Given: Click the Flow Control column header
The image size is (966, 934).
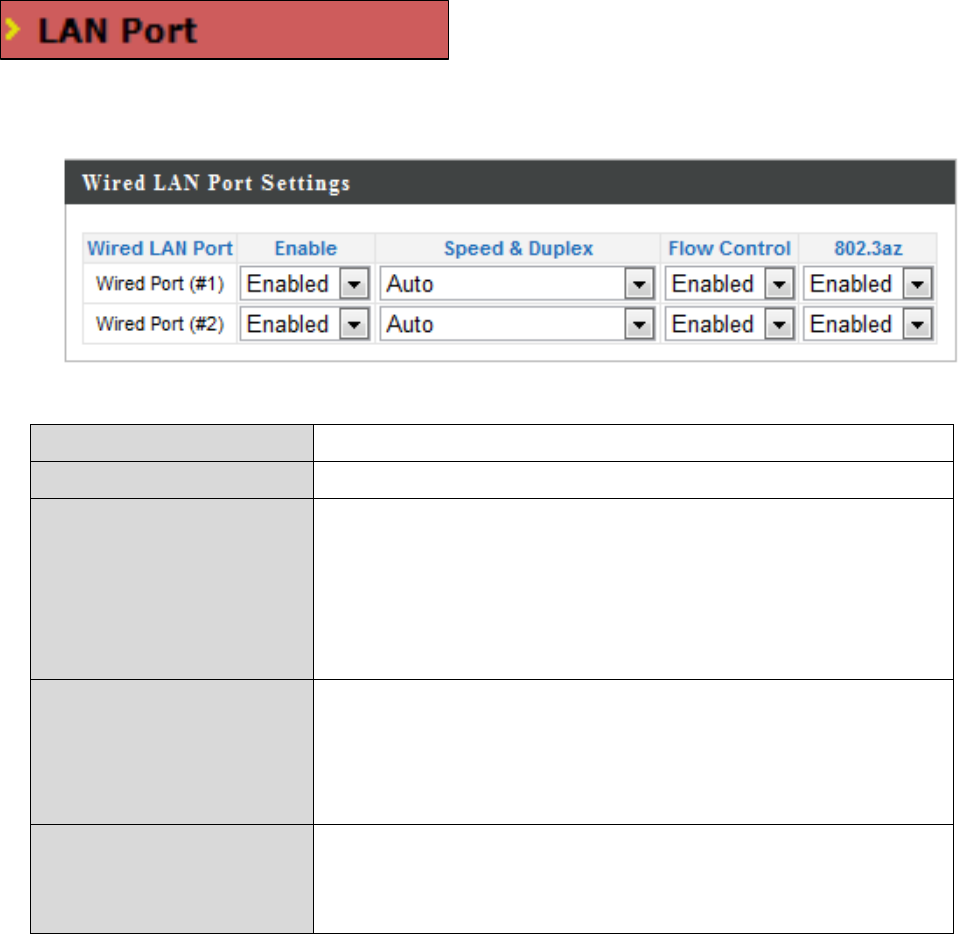Looking at the screenshot, I should coord(729,248).
